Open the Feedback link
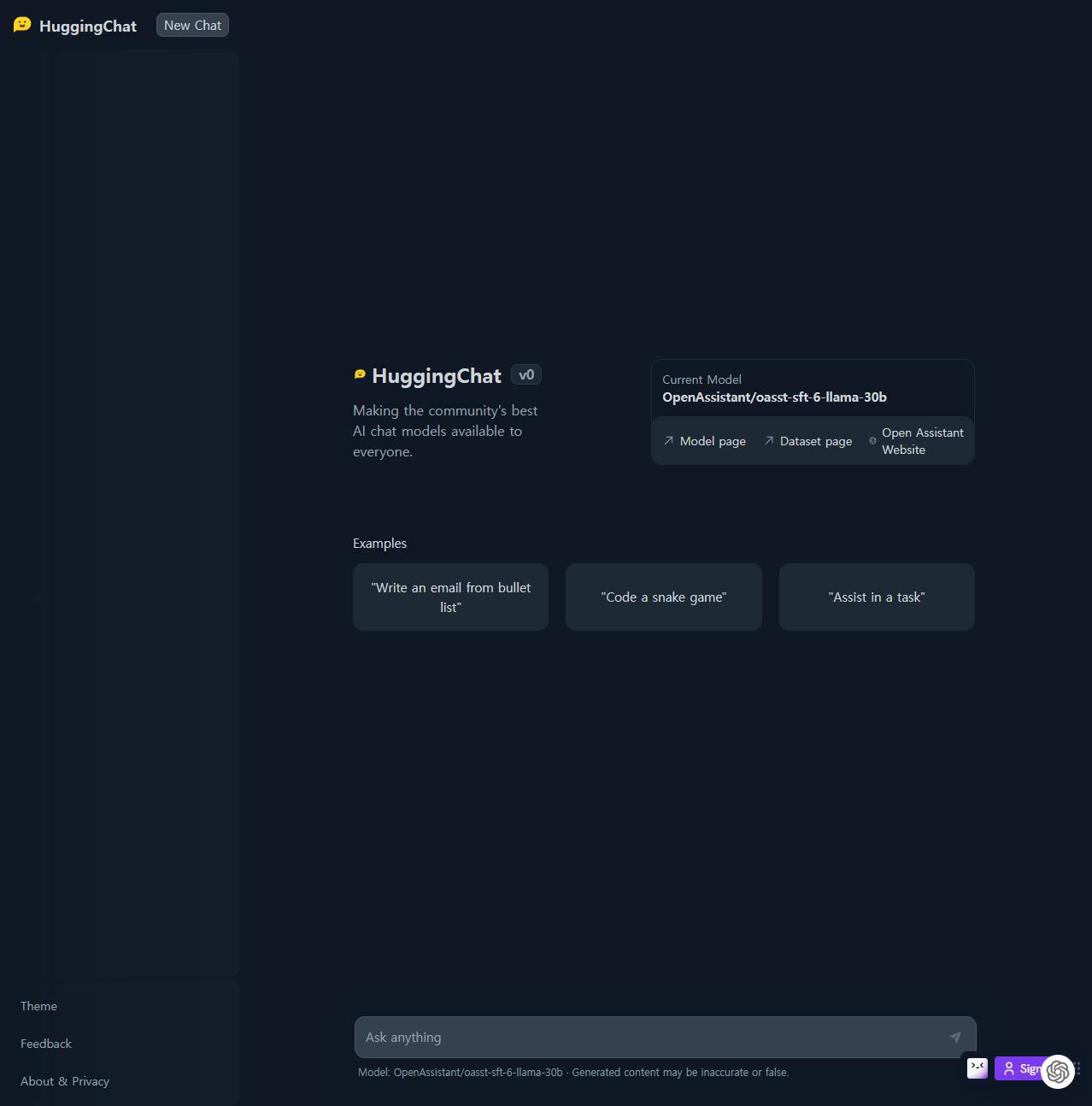 coord(46,1044)
